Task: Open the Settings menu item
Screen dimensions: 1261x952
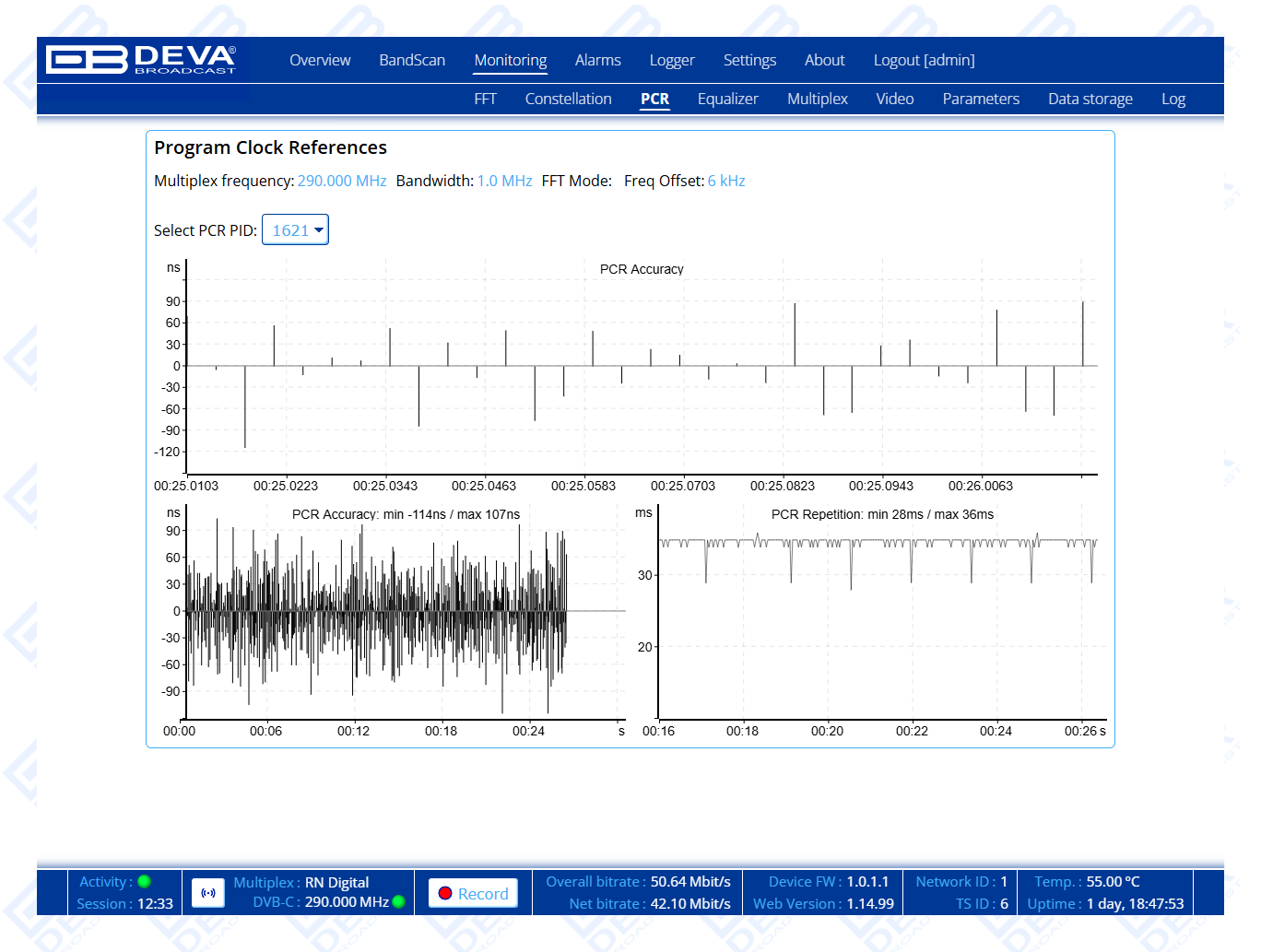Action: tap(749, 61)
